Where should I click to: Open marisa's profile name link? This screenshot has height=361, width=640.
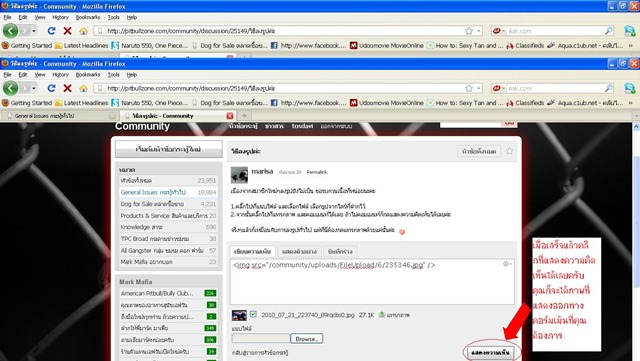(x=262, y=171)
